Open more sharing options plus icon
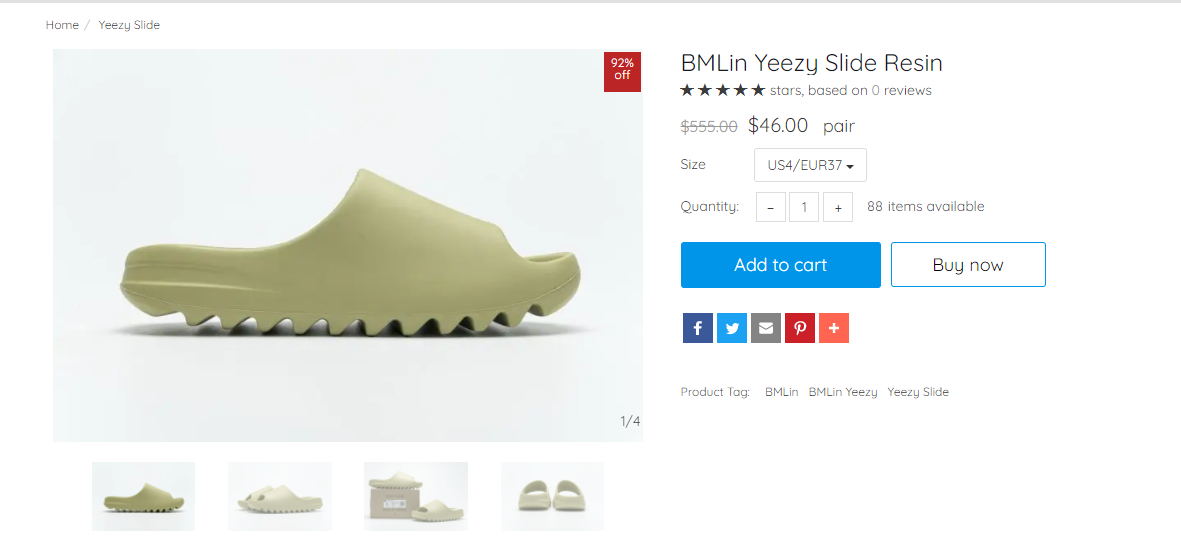The image size is (1181, 545). click(x=834, y=328)
